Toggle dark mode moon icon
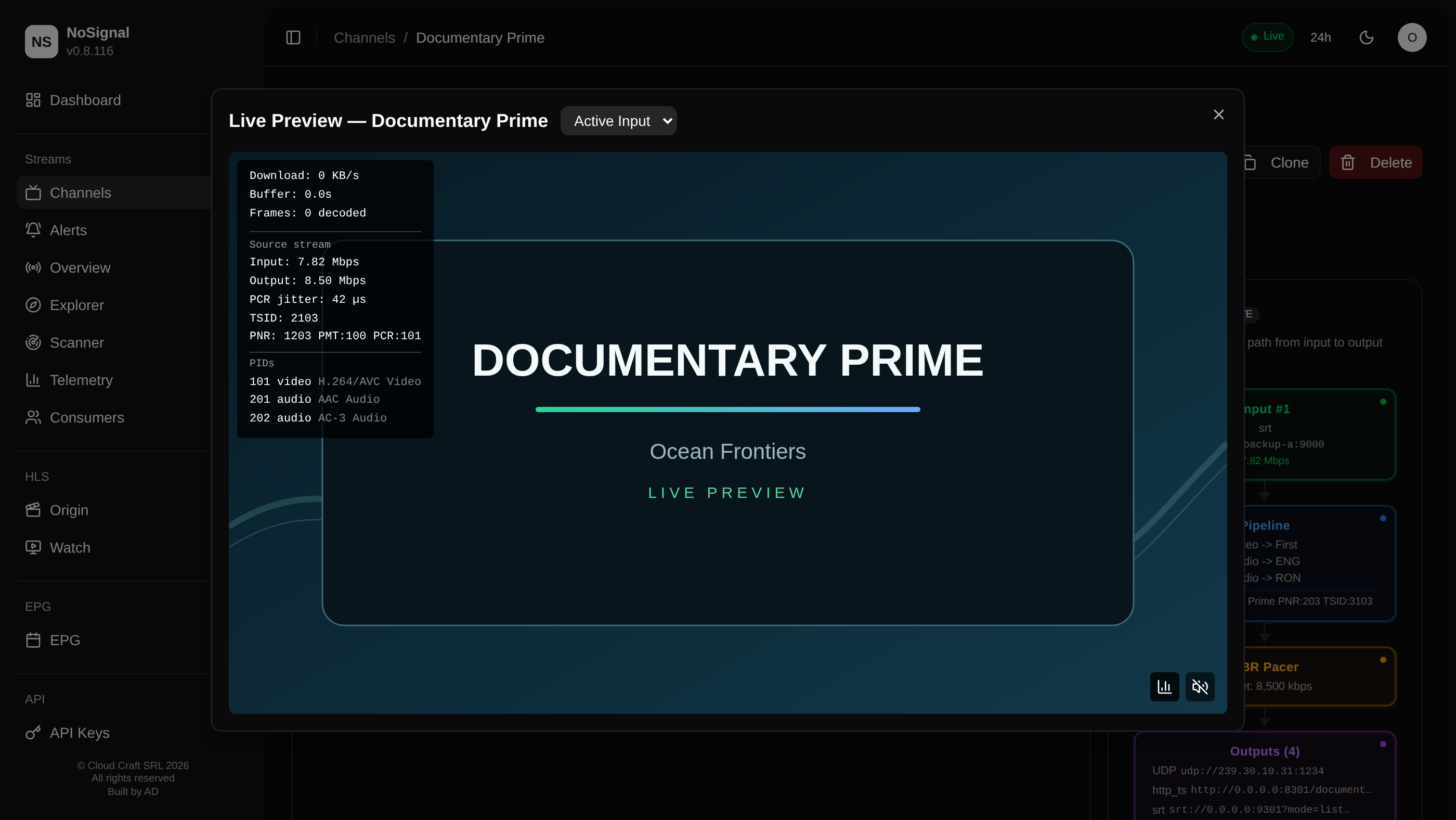 pos(1366,37)
